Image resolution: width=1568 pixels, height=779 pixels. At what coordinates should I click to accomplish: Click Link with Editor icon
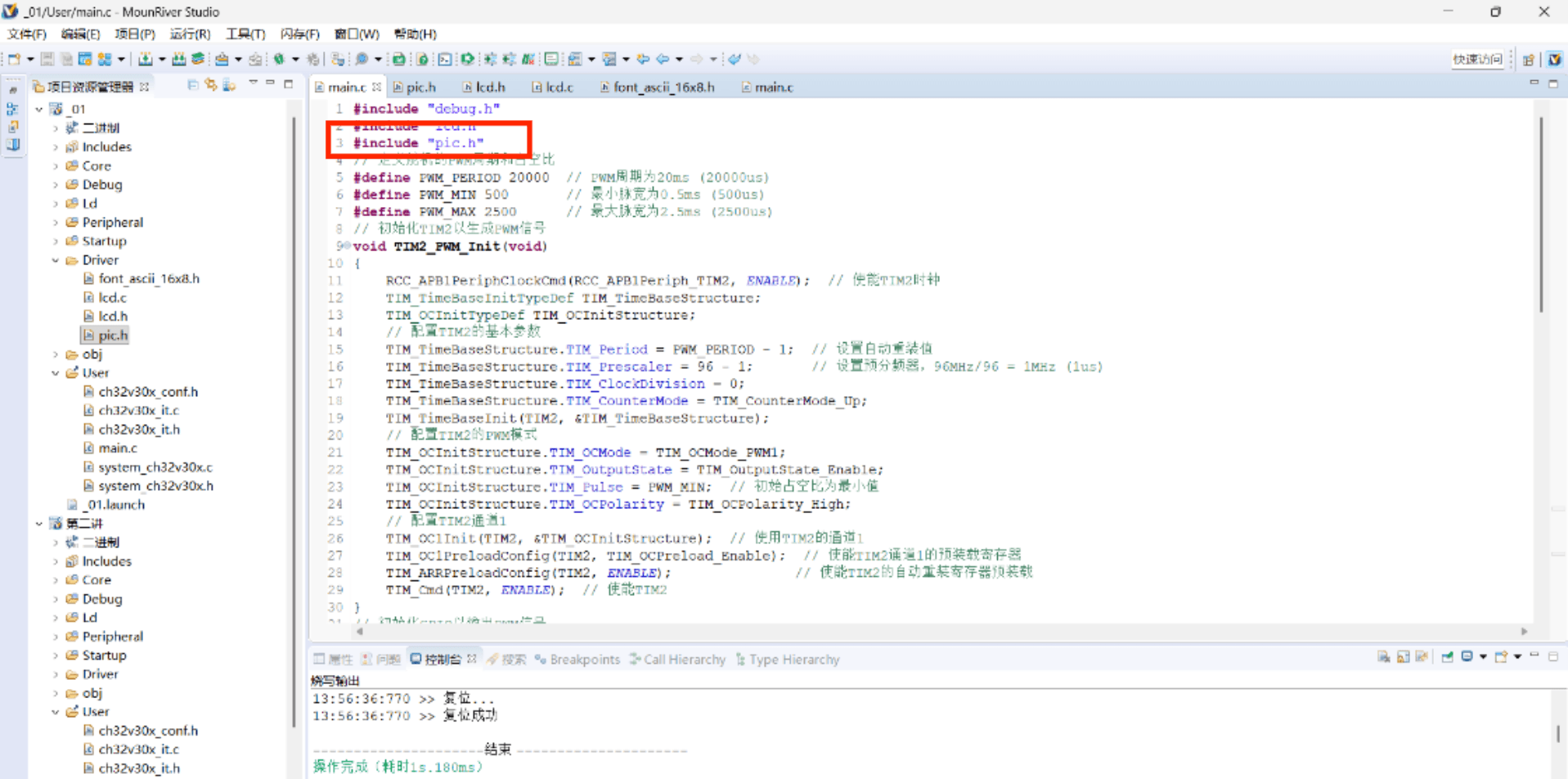211,85
